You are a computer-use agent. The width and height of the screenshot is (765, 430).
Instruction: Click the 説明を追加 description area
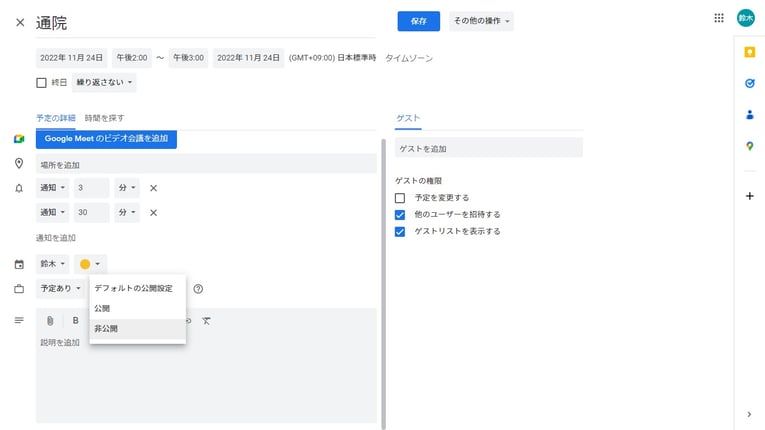tap(206, 378)
